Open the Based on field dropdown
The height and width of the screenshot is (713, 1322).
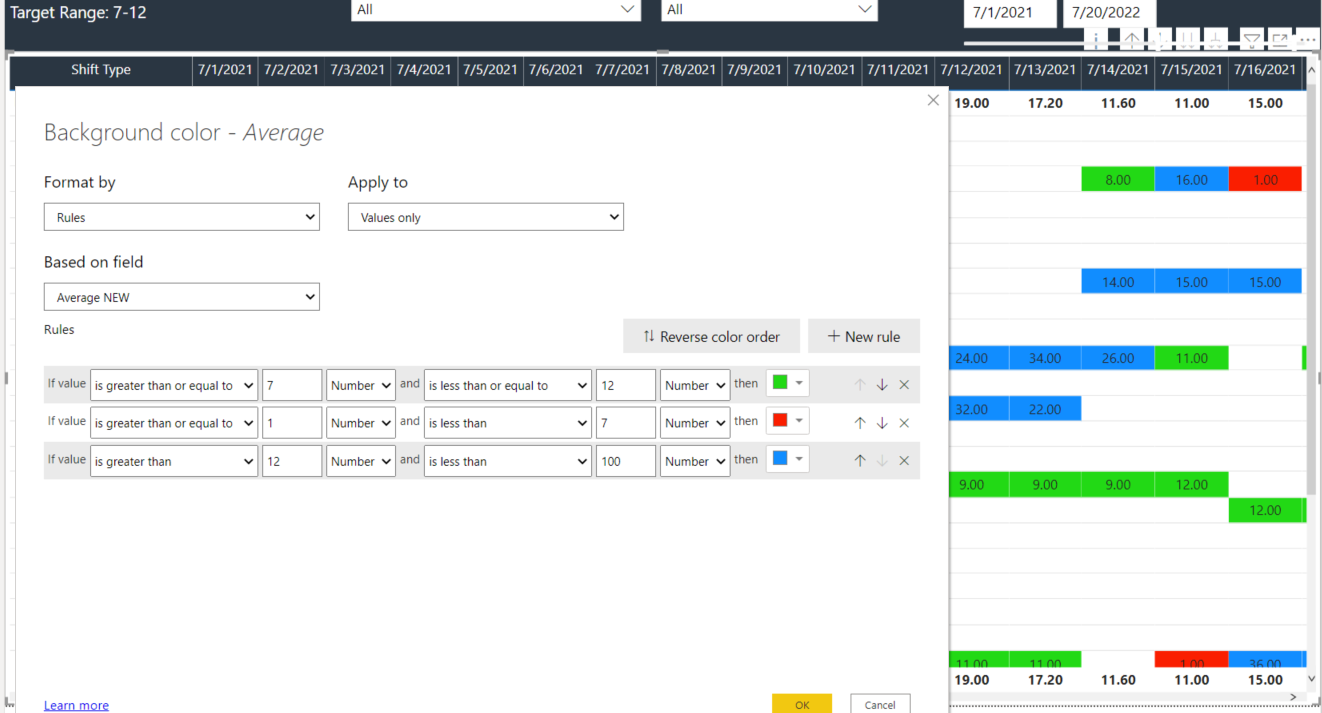click(182, 297)
